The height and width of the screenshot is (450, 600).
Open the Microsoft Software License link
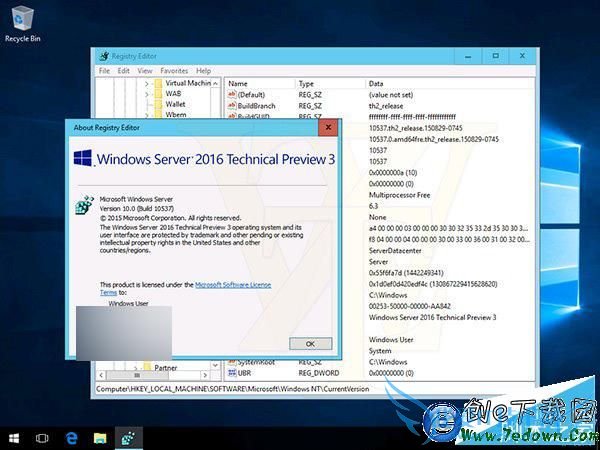[x=233, y=285]
